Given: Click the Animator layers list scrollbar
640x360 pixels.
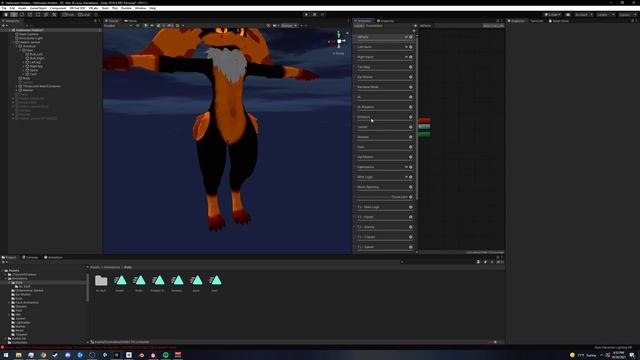Looking at the screenshot, I should (416, 118).
